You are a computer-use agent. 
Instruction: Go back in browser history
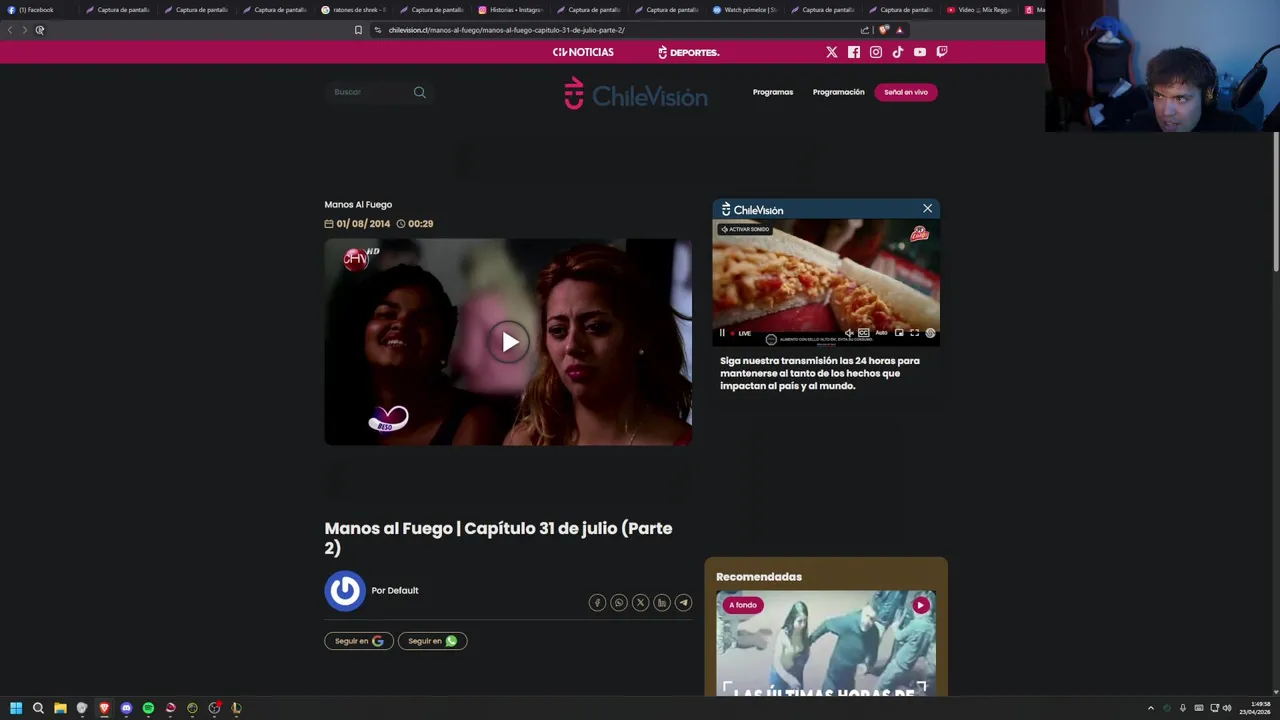coord(10,30)
